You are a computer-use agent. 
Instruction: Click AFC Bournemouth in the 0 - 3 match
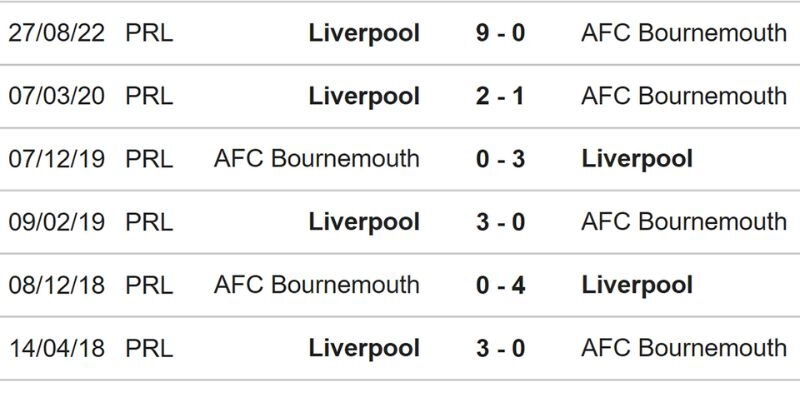click(316, 159)
